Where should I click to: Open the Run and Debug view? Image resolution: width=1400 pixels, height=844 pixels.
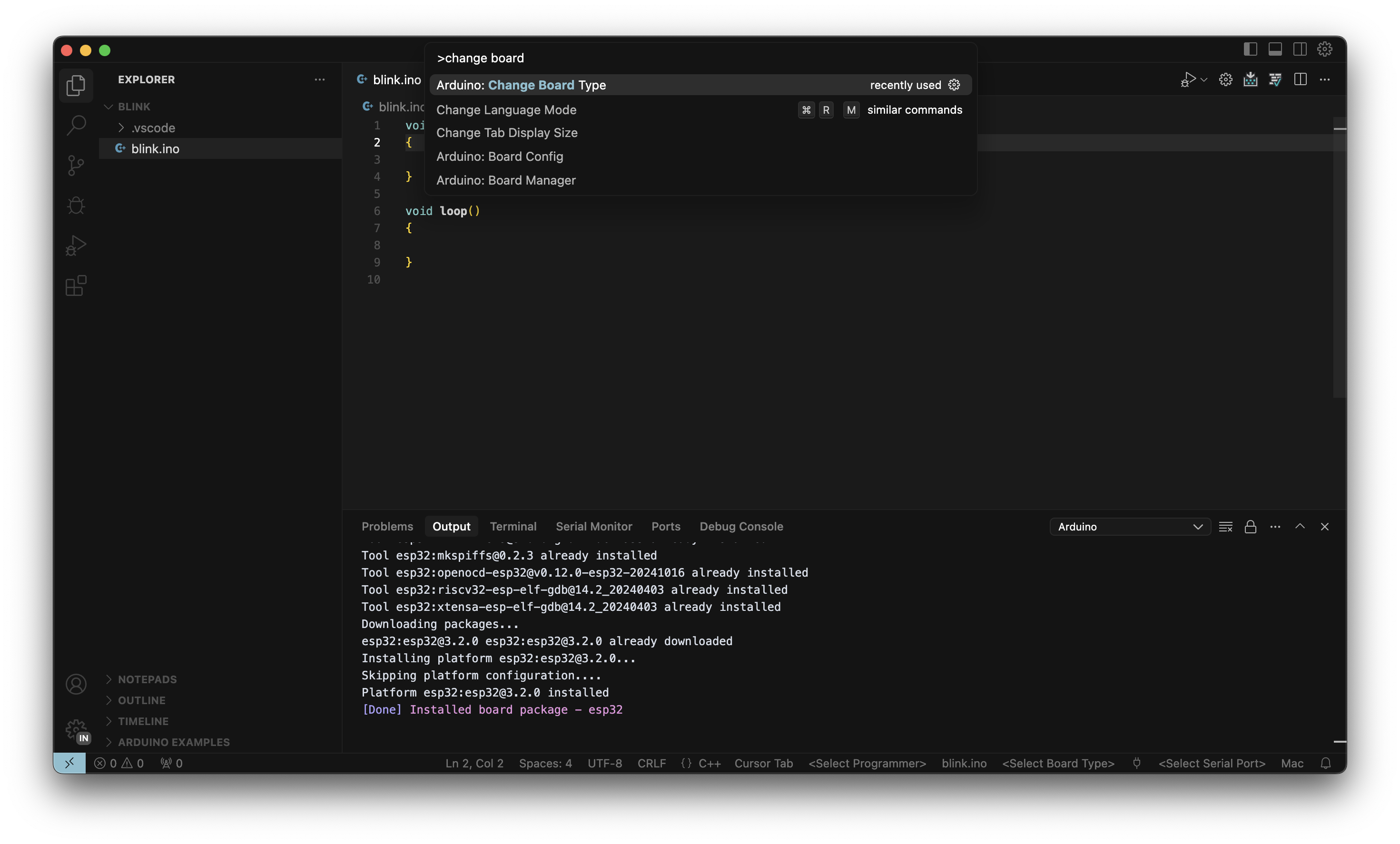pyautogui.click(x=76, y=245)
